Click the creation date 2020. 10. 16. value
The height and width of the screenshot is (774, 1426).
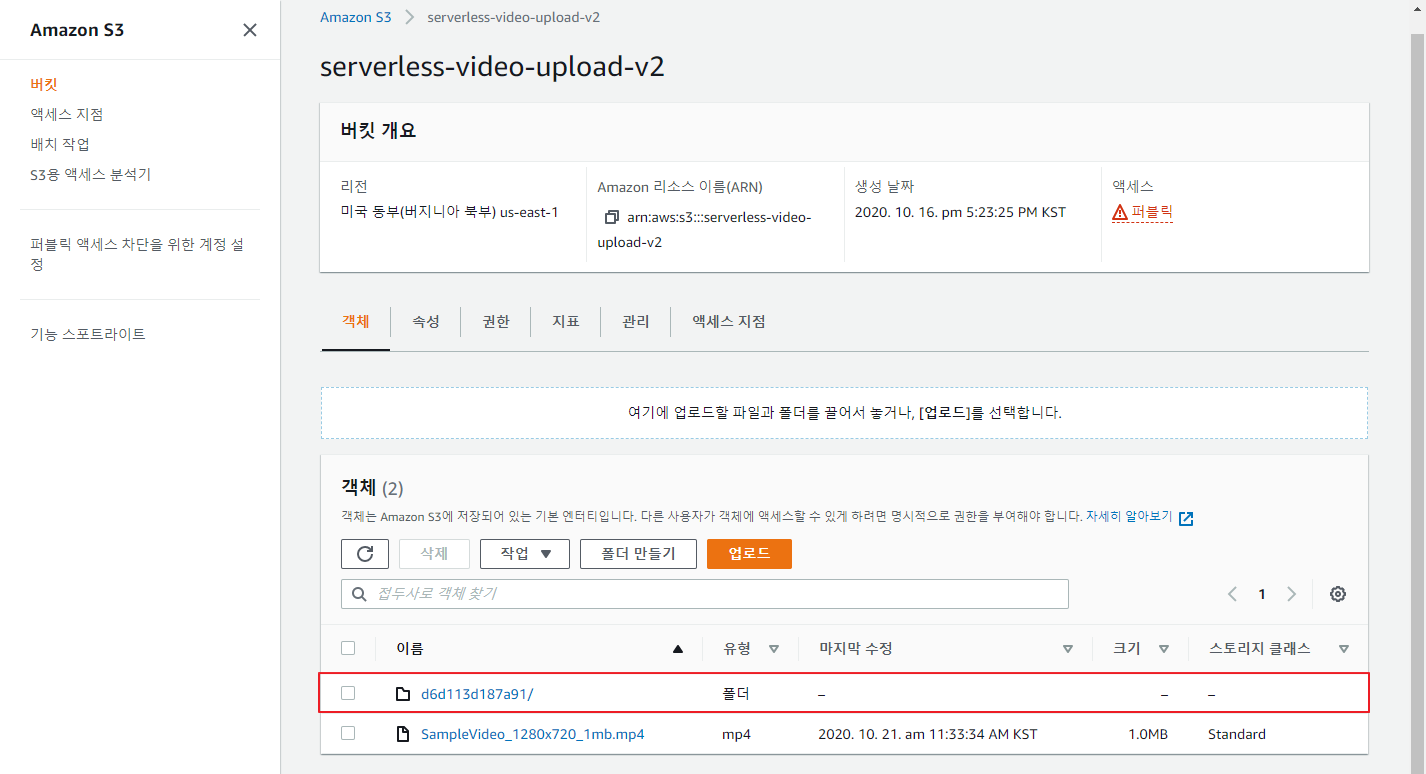coord(960,212)
